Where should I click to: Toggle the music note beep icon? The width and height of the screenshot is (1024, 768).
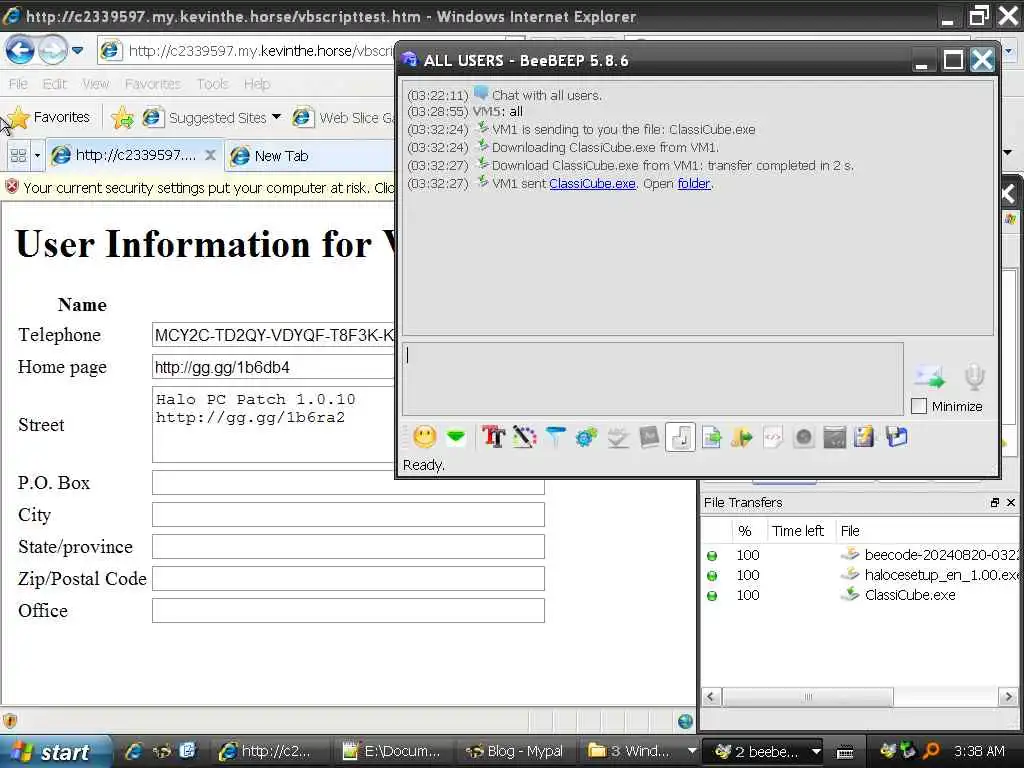680,437
